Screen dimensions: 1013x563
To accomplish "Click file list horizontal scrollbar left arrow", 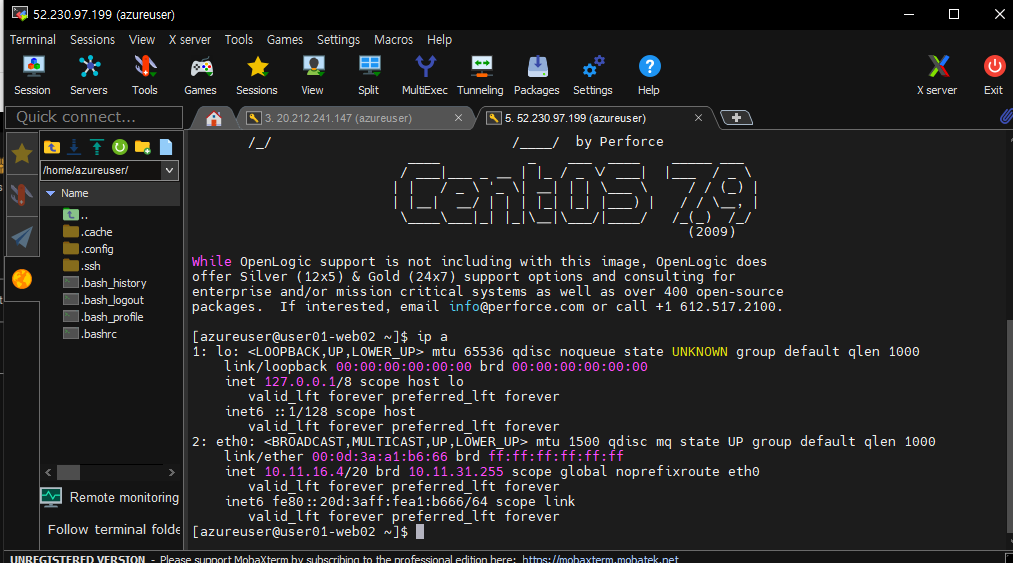I will pyautogui.click(x=48, y=473).
